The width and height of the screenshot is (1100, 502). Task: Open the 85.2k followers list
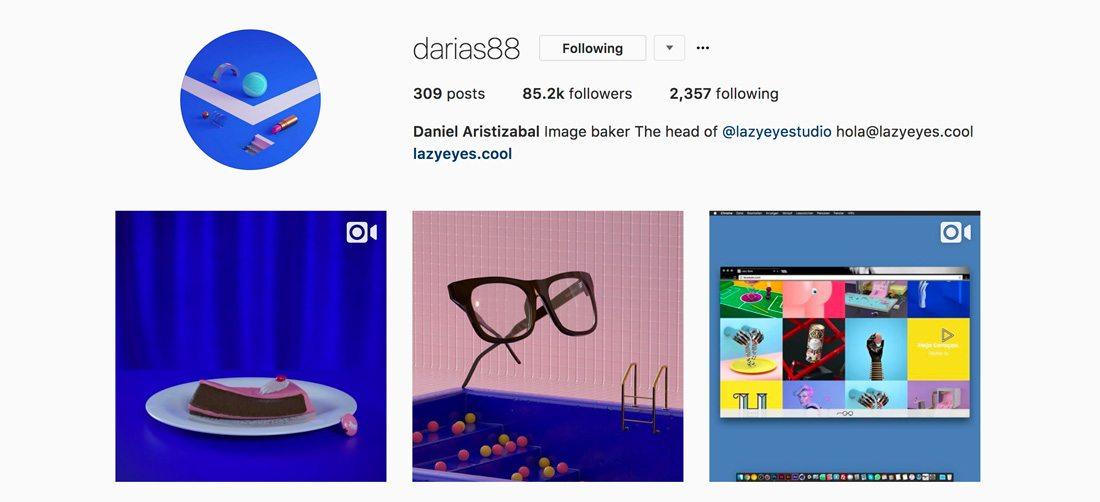tap(577, 94)
